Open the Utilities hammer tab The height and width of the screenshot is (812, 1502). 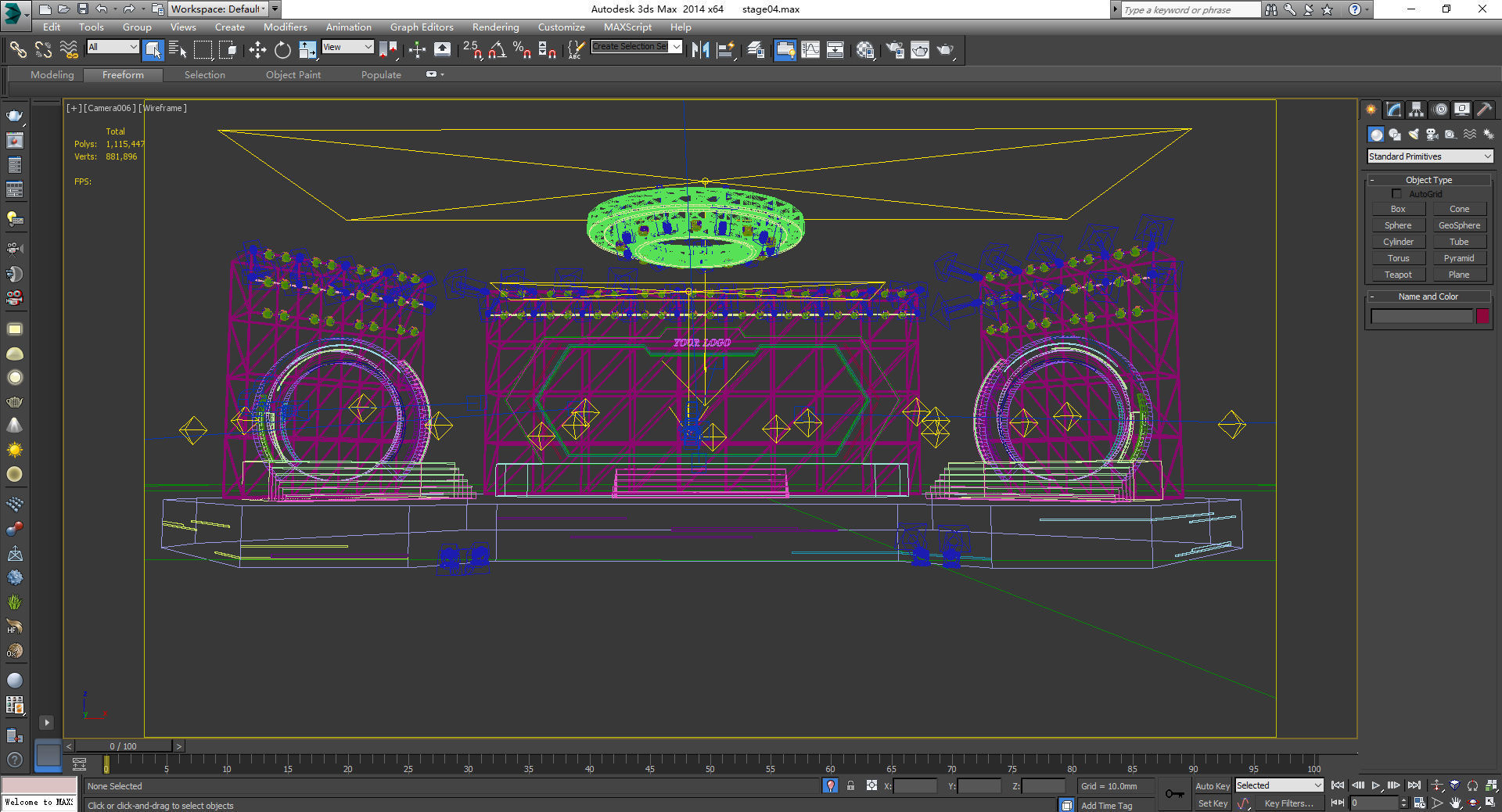[x=1484, y=110]
